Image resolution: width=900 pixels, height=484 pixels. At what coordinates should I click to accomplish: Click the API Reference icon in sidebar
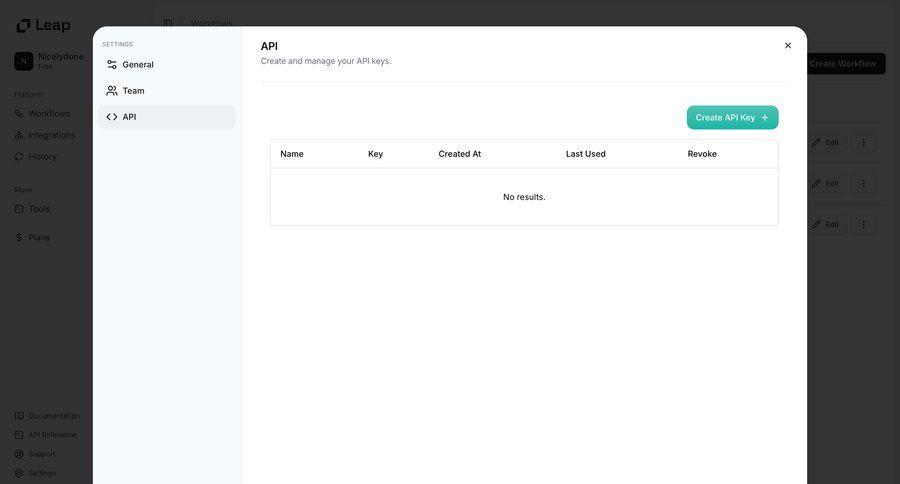[19, 435]
